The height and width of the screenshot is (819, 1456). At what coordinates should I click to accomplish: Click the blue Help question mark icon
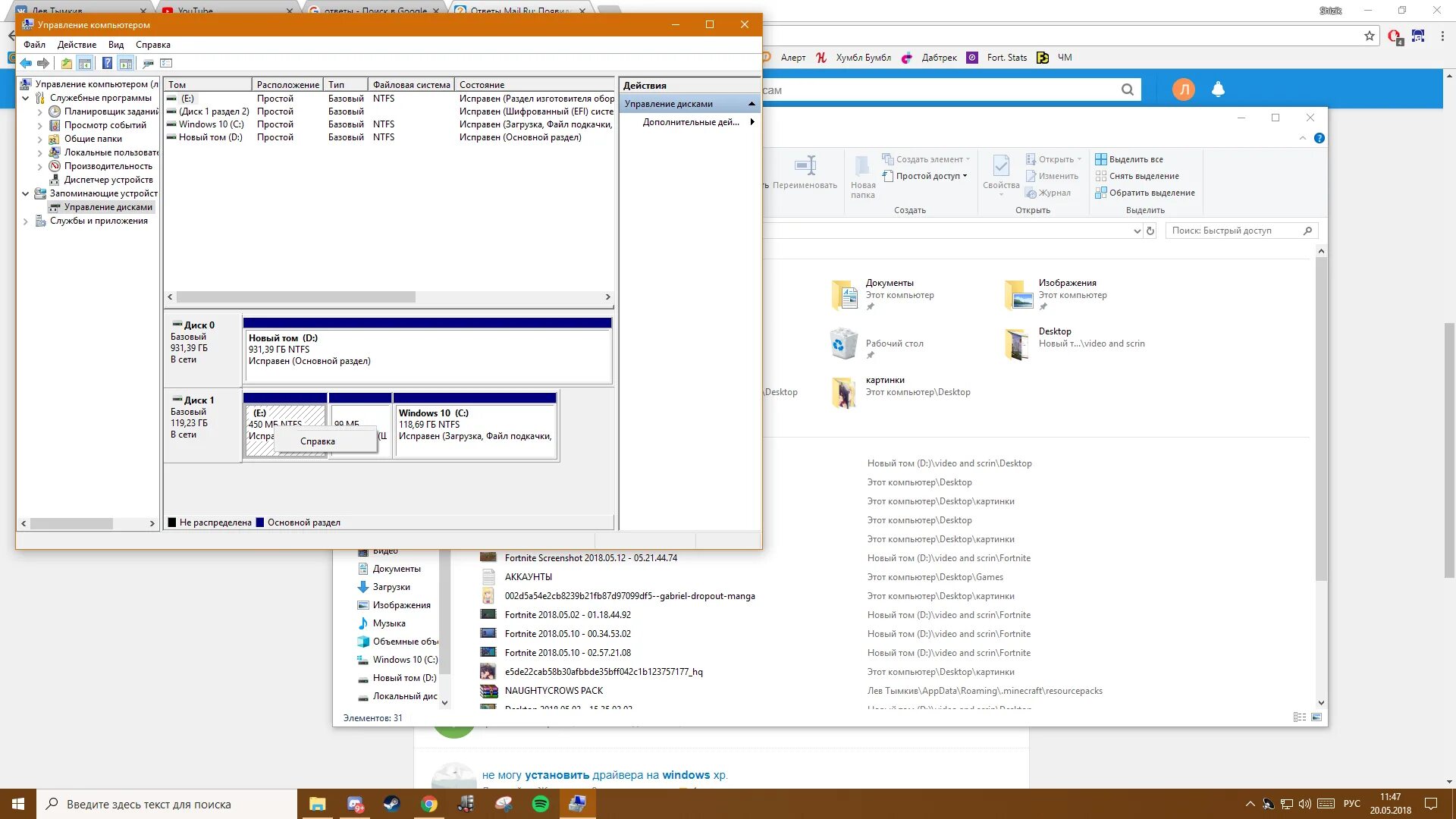pyautogui.click(x=107, y=64)
